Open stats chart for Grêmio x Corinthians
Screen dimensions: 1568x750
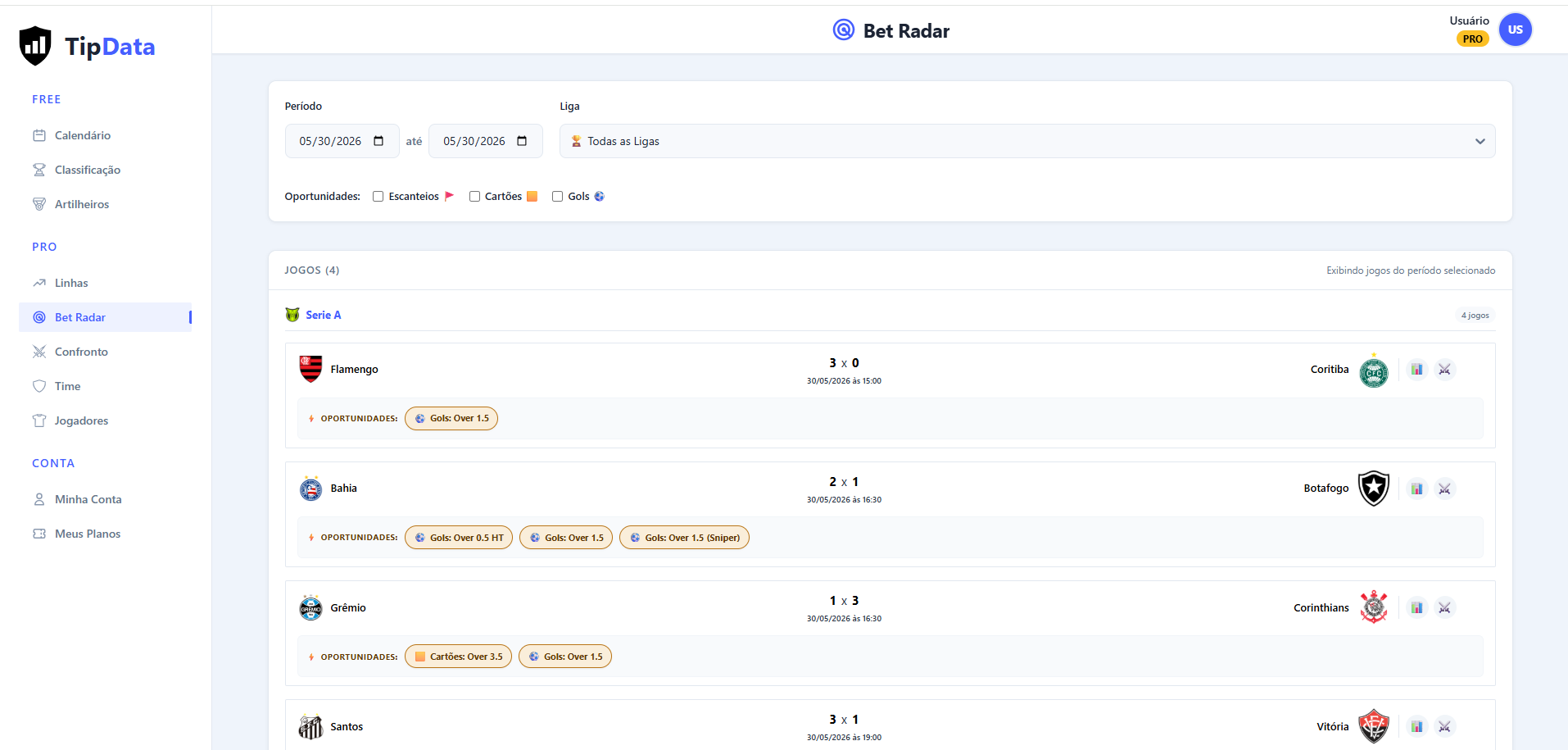coord(1416,607)
